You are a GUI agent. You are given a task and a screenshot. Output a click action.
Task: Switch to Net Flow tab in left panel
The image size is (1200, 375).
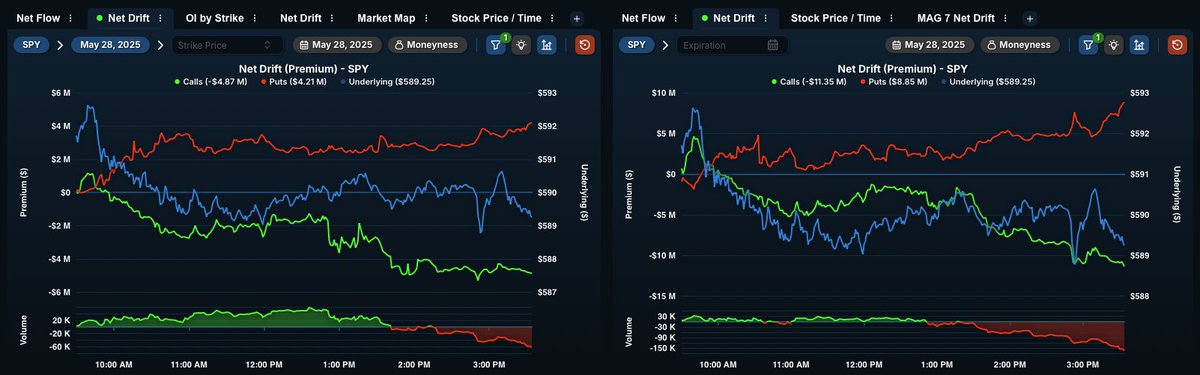tap(39, 18)
